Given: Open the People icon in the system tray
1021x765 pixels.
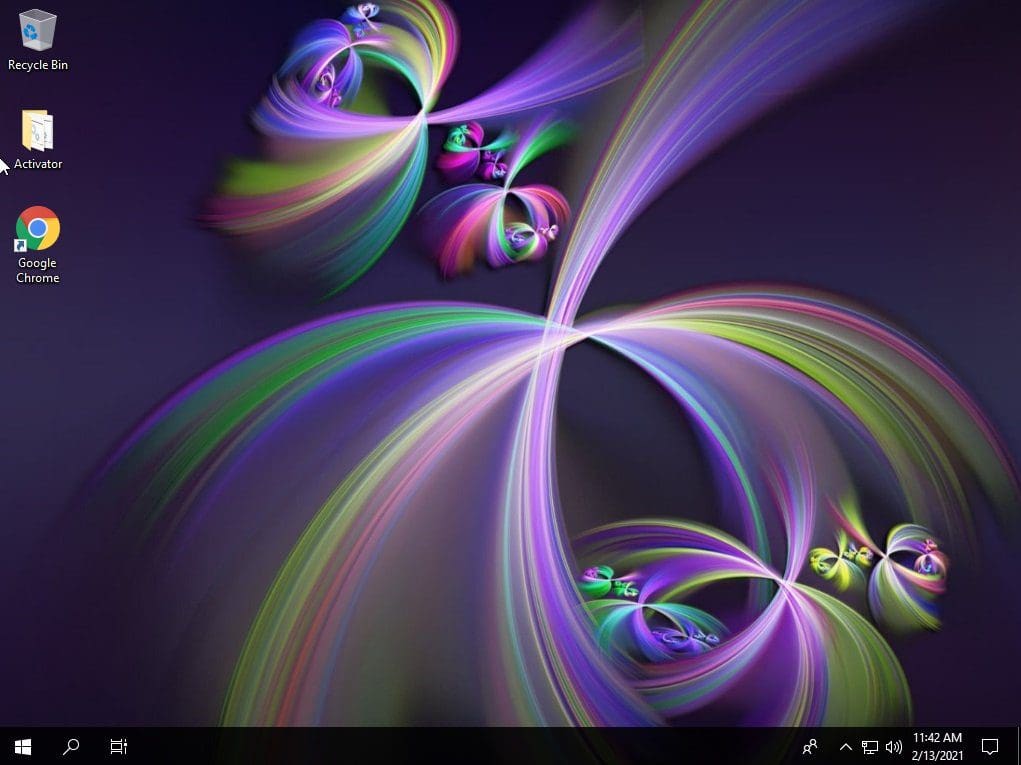Looking at the screenshot, I should 810,747.
